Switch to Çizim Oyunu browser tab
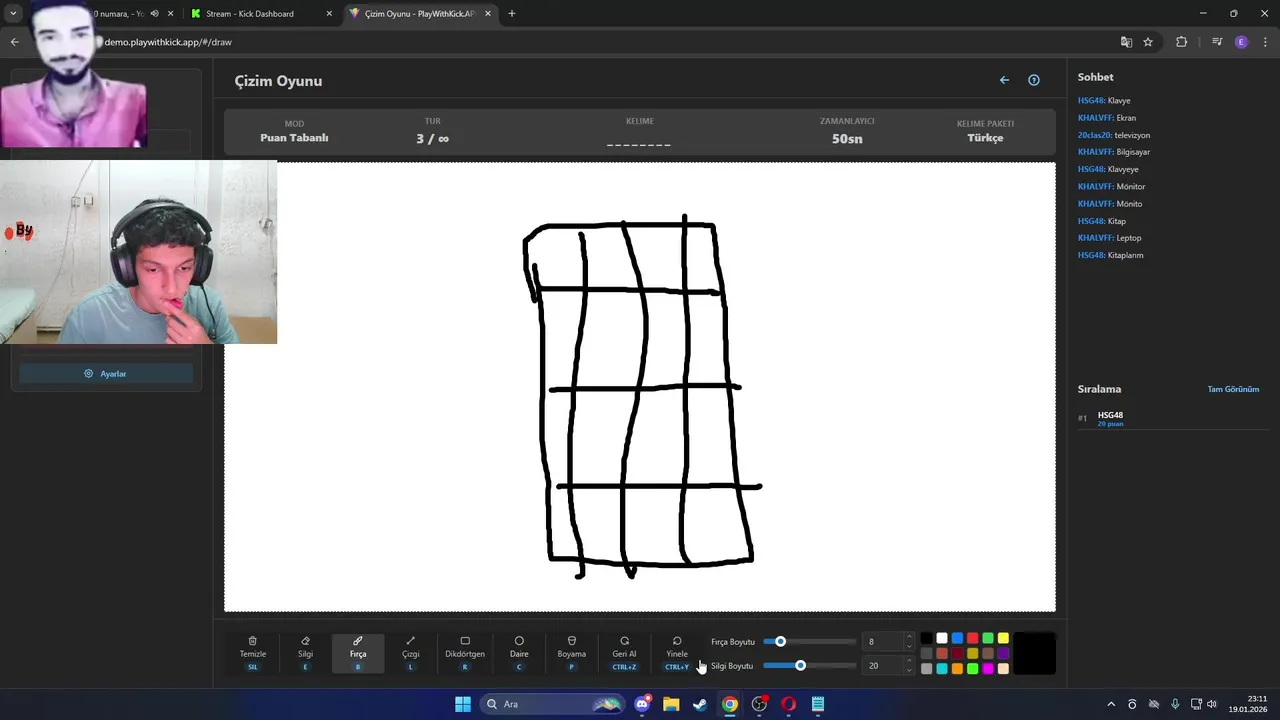 pos(419,14)
